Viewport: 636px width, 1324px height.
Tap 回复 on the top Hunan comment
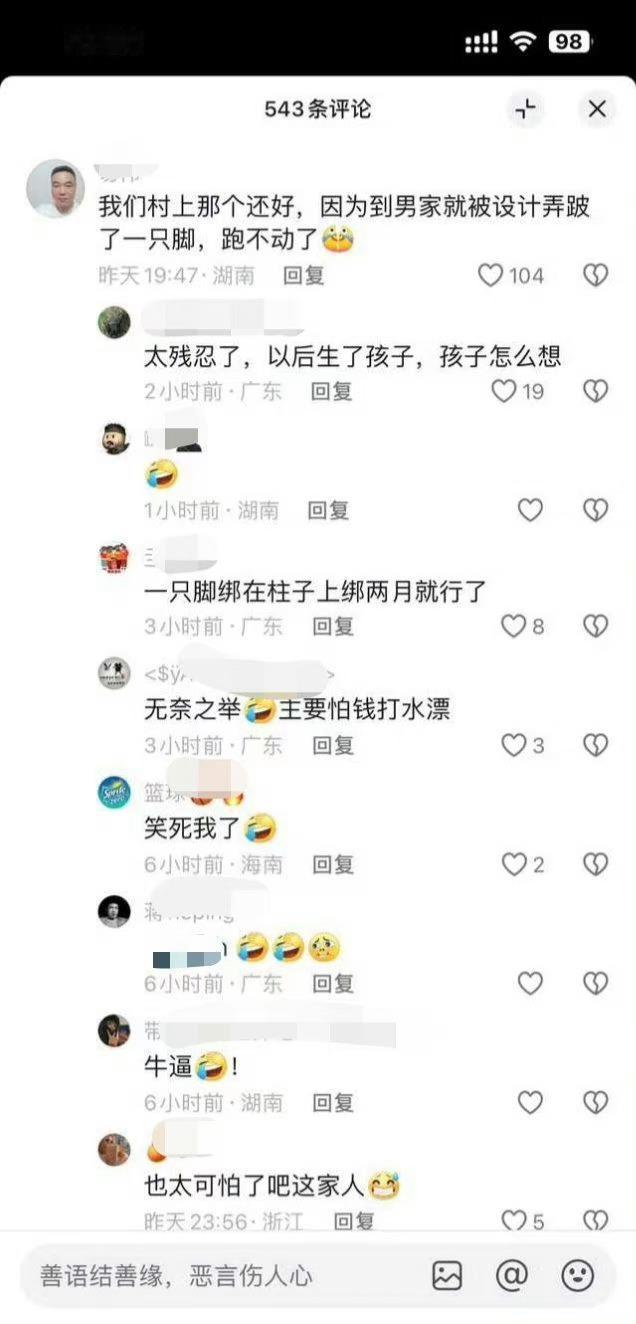303,275
